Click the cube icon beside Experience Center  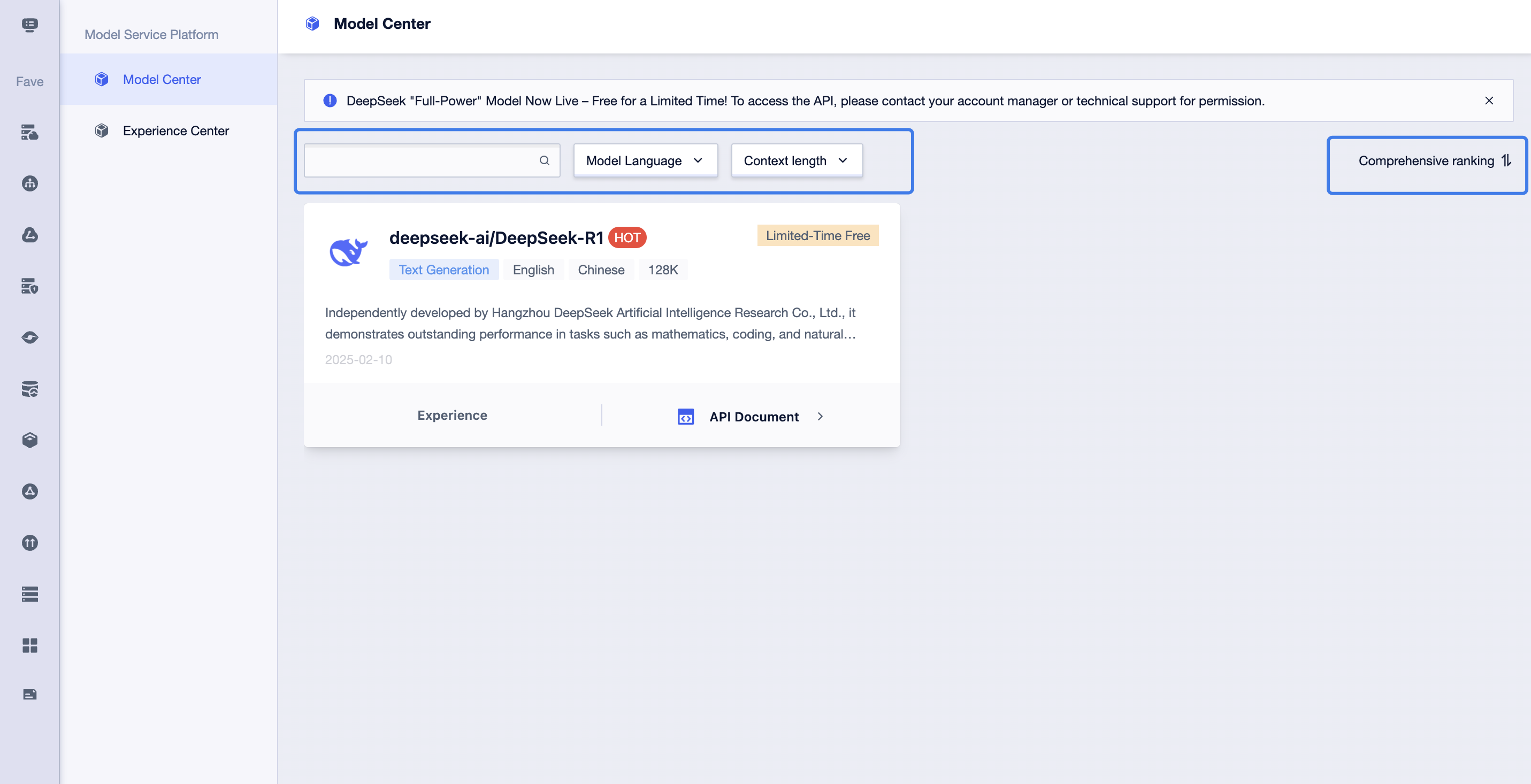pyautogui.click(x=102, y=130)
